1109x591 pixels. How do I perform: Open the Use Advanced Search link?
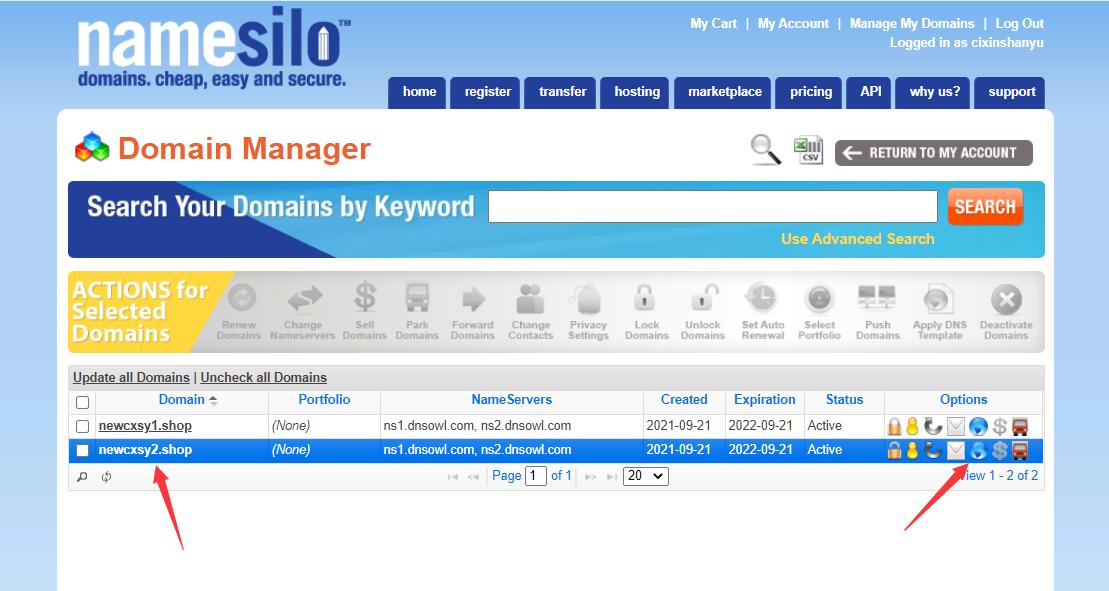[857, 239]
